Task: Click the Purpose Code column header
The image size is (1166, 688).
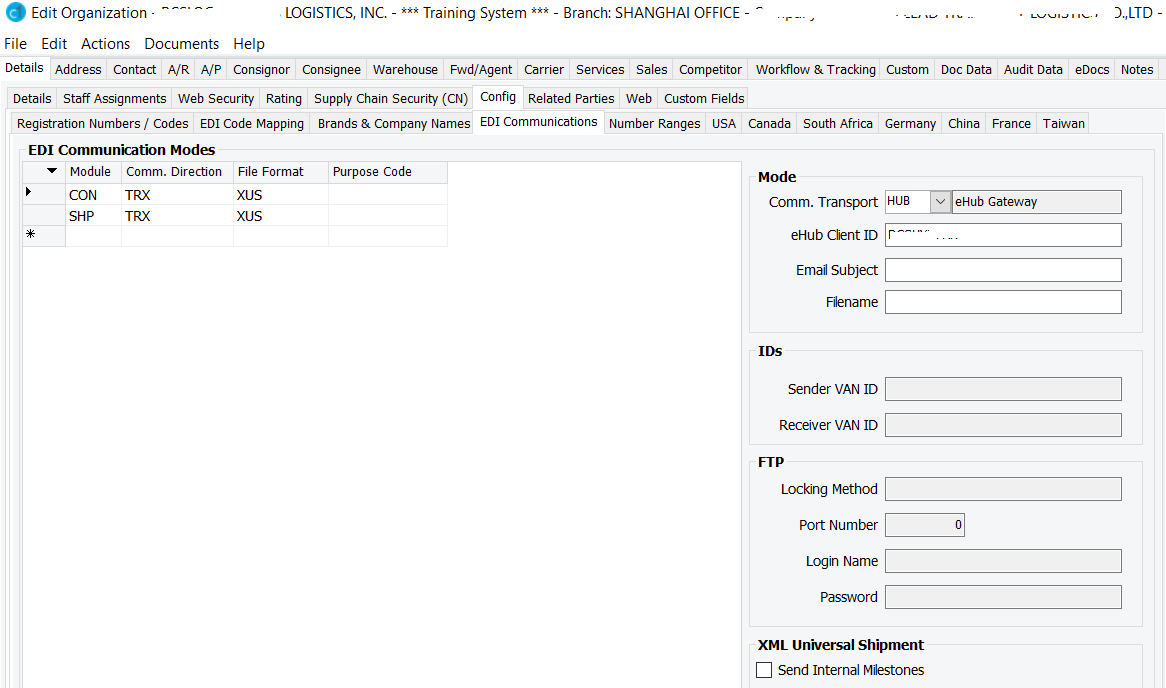Action: pos(388,172)
